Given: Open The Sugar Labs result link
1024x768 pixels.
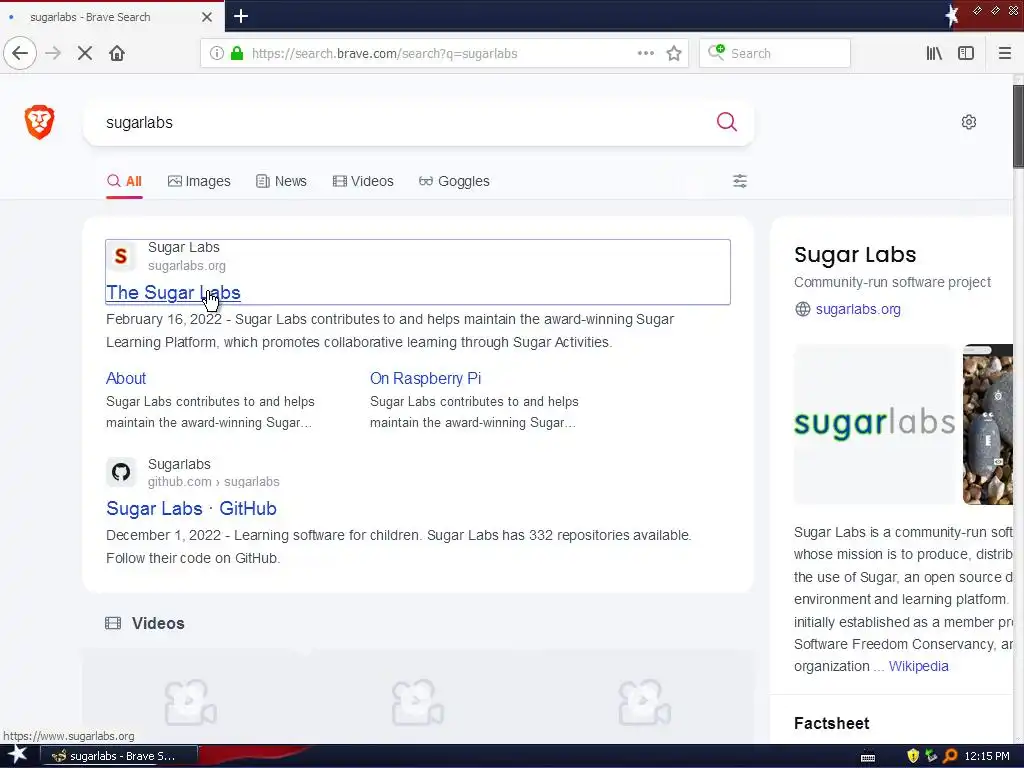Looking at the screenshot, I should 173,293.
